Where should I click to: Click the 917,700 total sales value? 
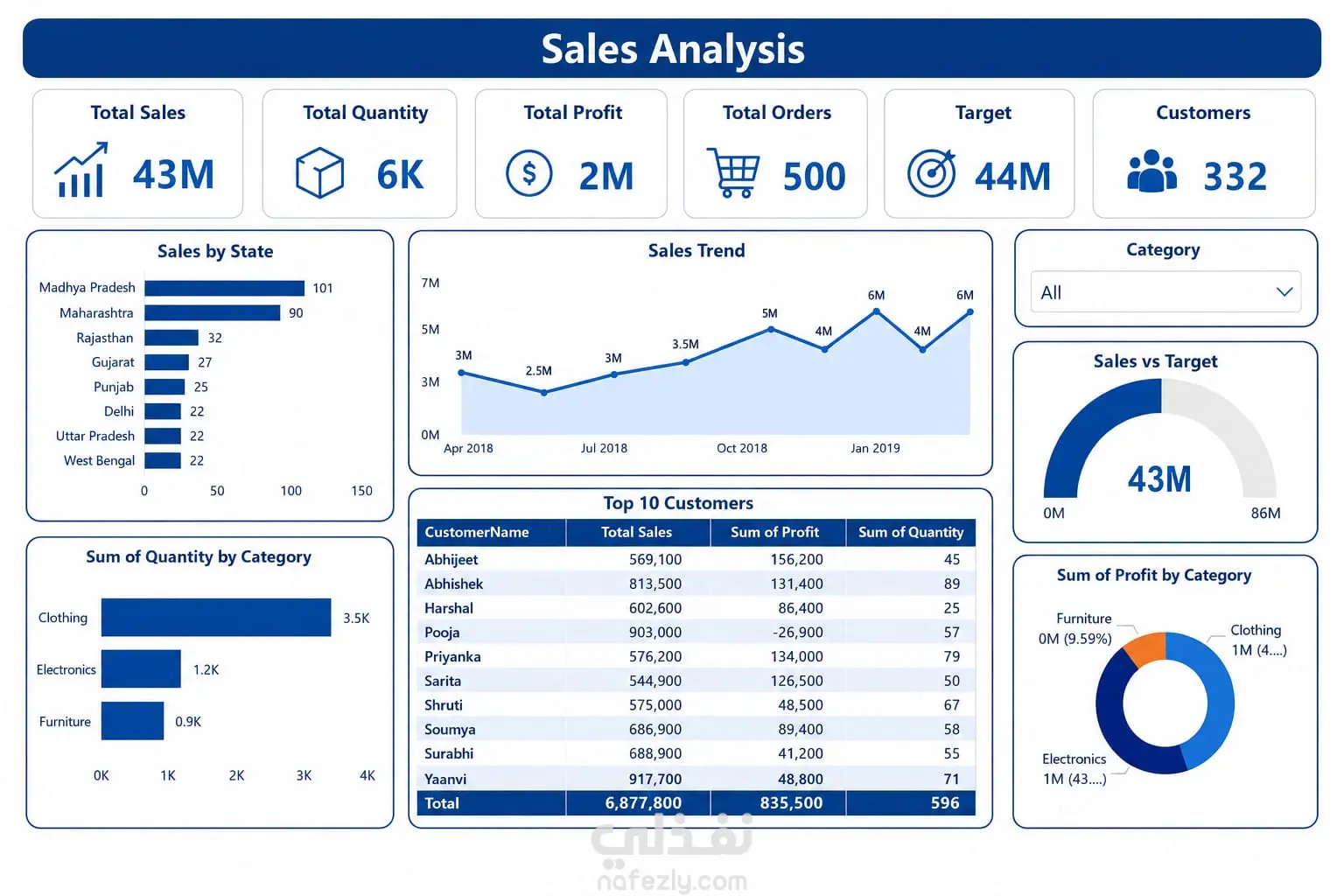(655, 779)
